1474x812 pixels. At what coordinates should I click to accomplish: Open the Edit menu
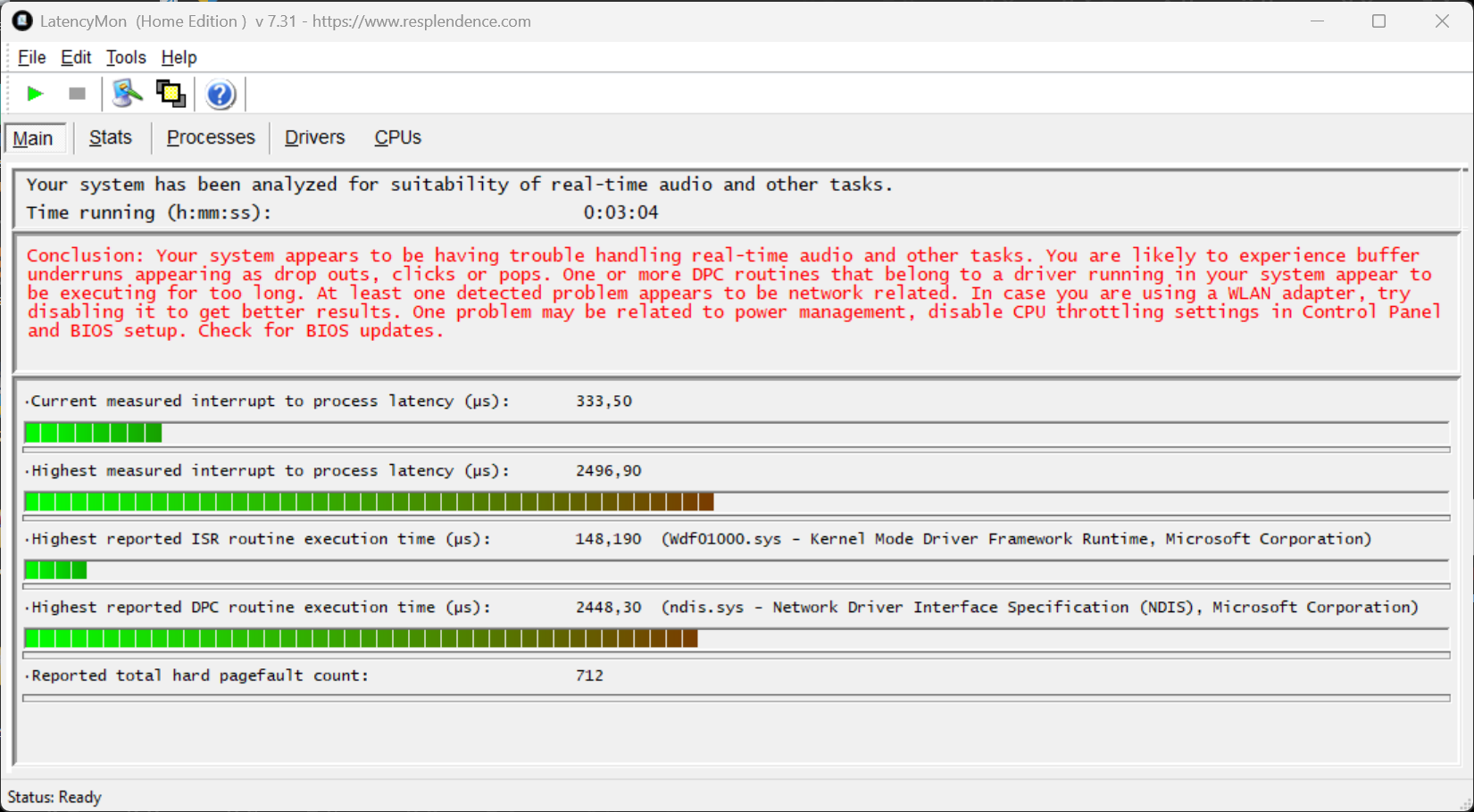76,57
